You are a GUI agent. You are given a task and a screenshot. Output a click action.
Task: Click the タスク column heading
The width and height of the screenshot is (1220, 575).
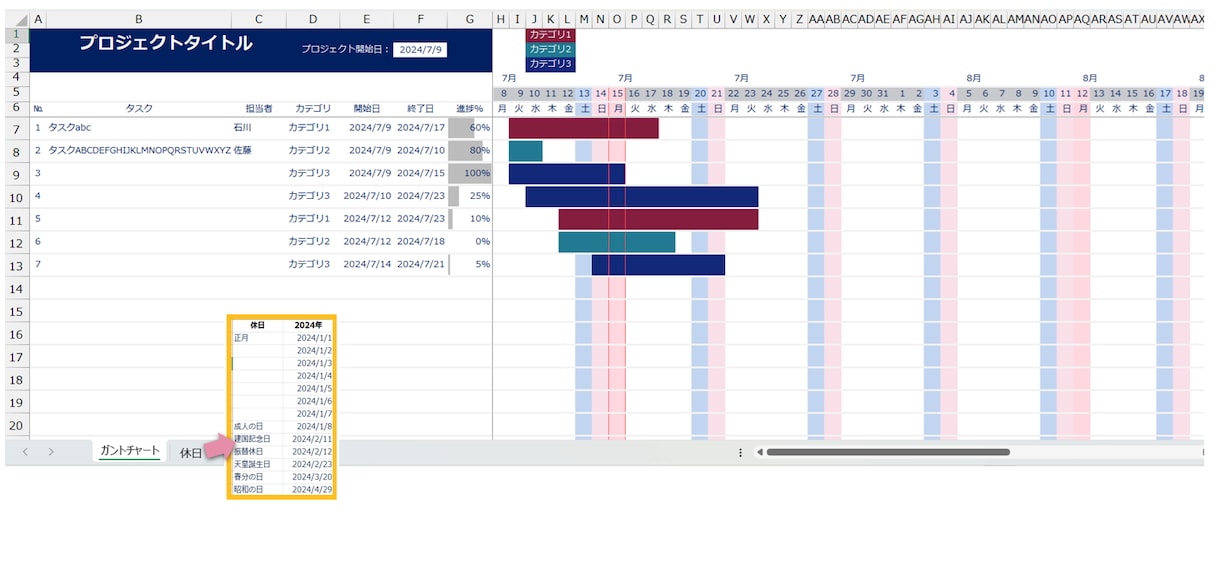tap(139, 108)
